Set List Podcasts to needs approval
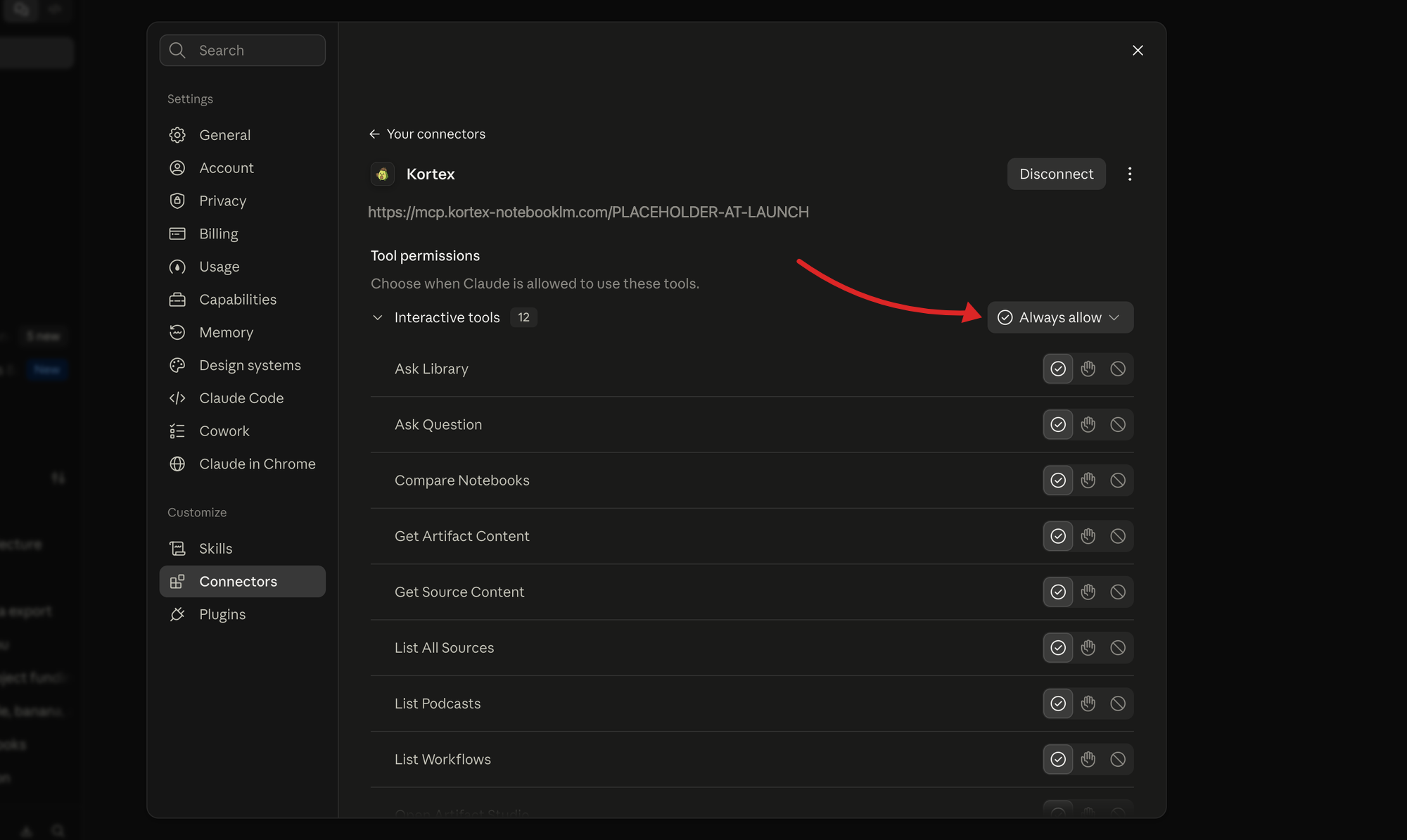The height and width of the screenshot is (840, 1407). click(x=1088, y=704)
